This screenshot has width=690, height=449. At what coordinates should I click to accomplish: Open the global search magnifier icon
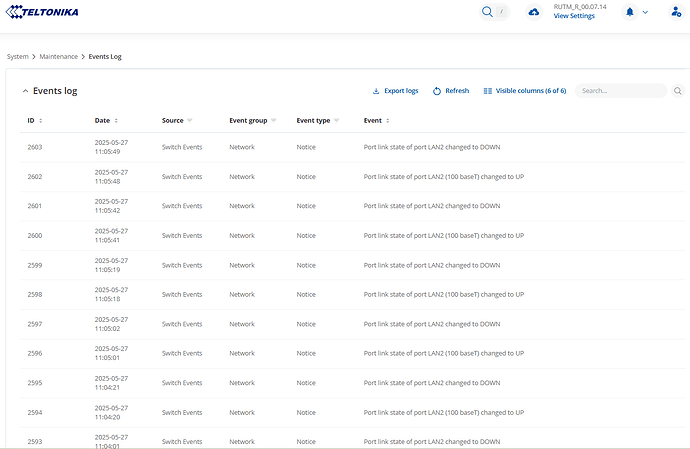click(x=487, y=12)
